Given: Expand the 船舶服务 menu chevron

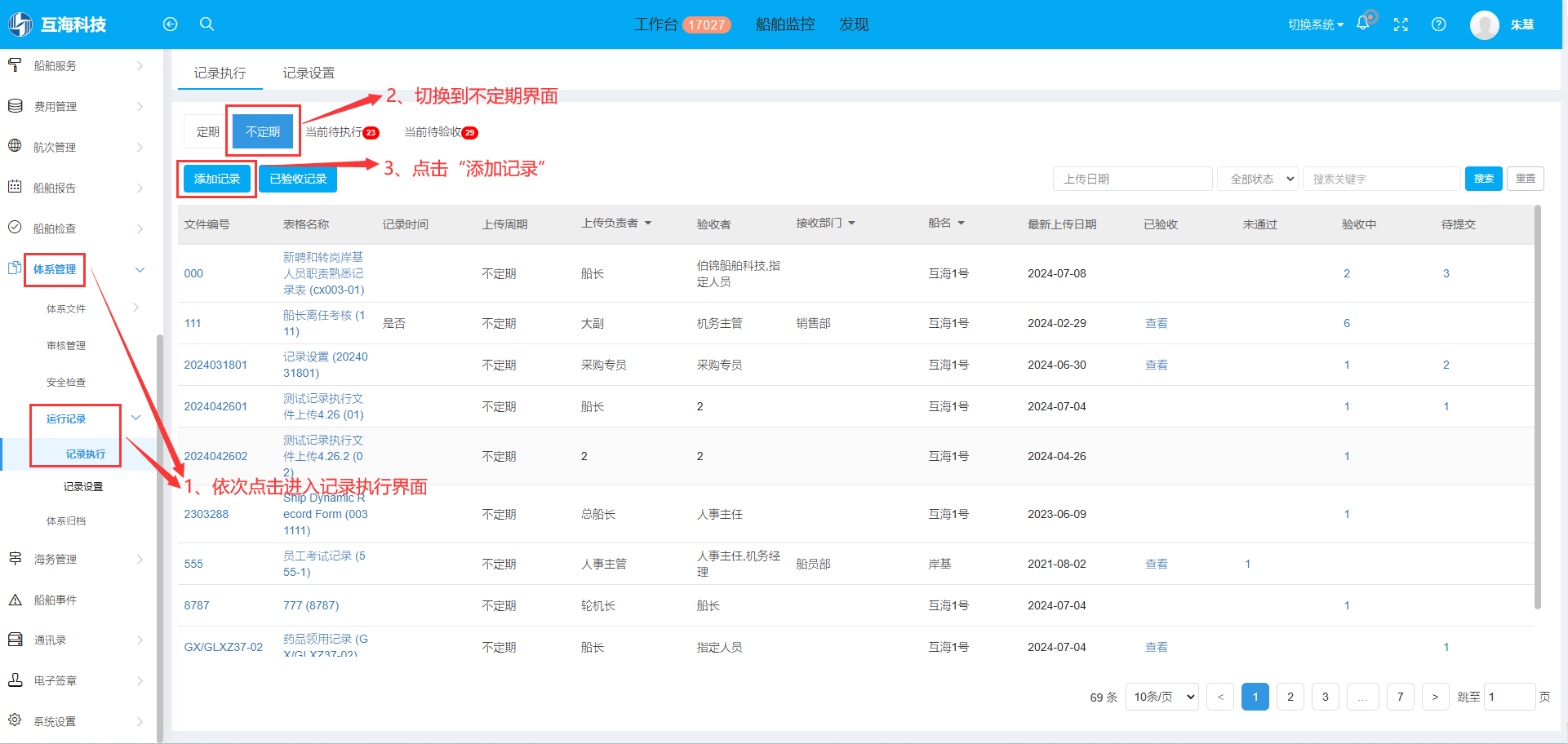Looking at the screenshot, I should [x=140, y=65].
